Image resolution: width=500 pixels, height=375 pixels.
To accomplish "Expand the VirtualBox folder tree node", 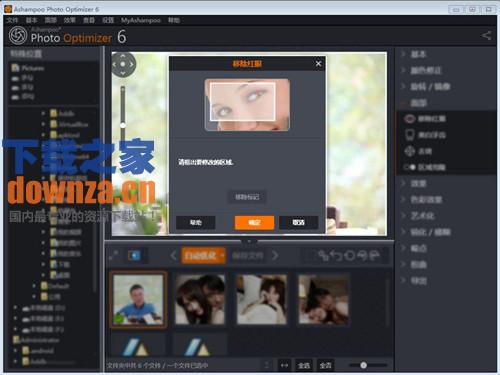I will point(43,124).
